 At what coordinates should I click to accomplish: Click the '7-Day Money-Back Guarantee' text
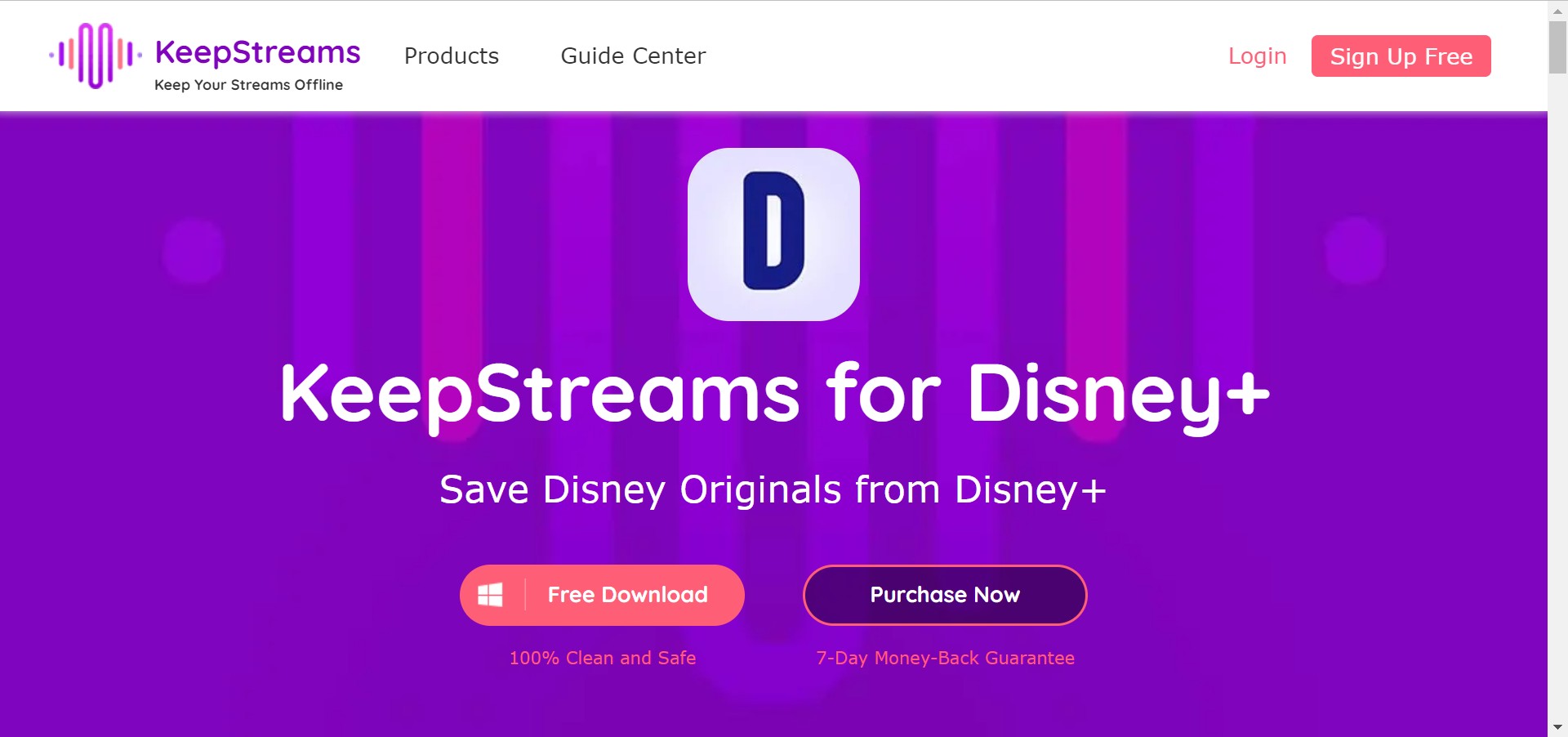pyautogui.click(x=945, y=658)
